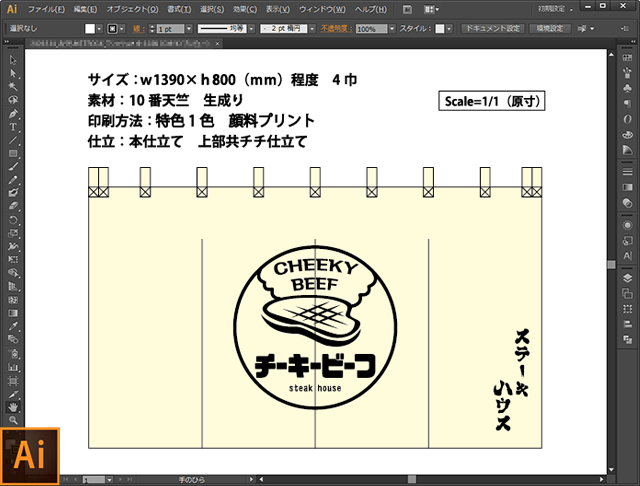Viewport: 640px width, 486px height.
Task: Select the Column Graph tool
Action: point(13,367)
